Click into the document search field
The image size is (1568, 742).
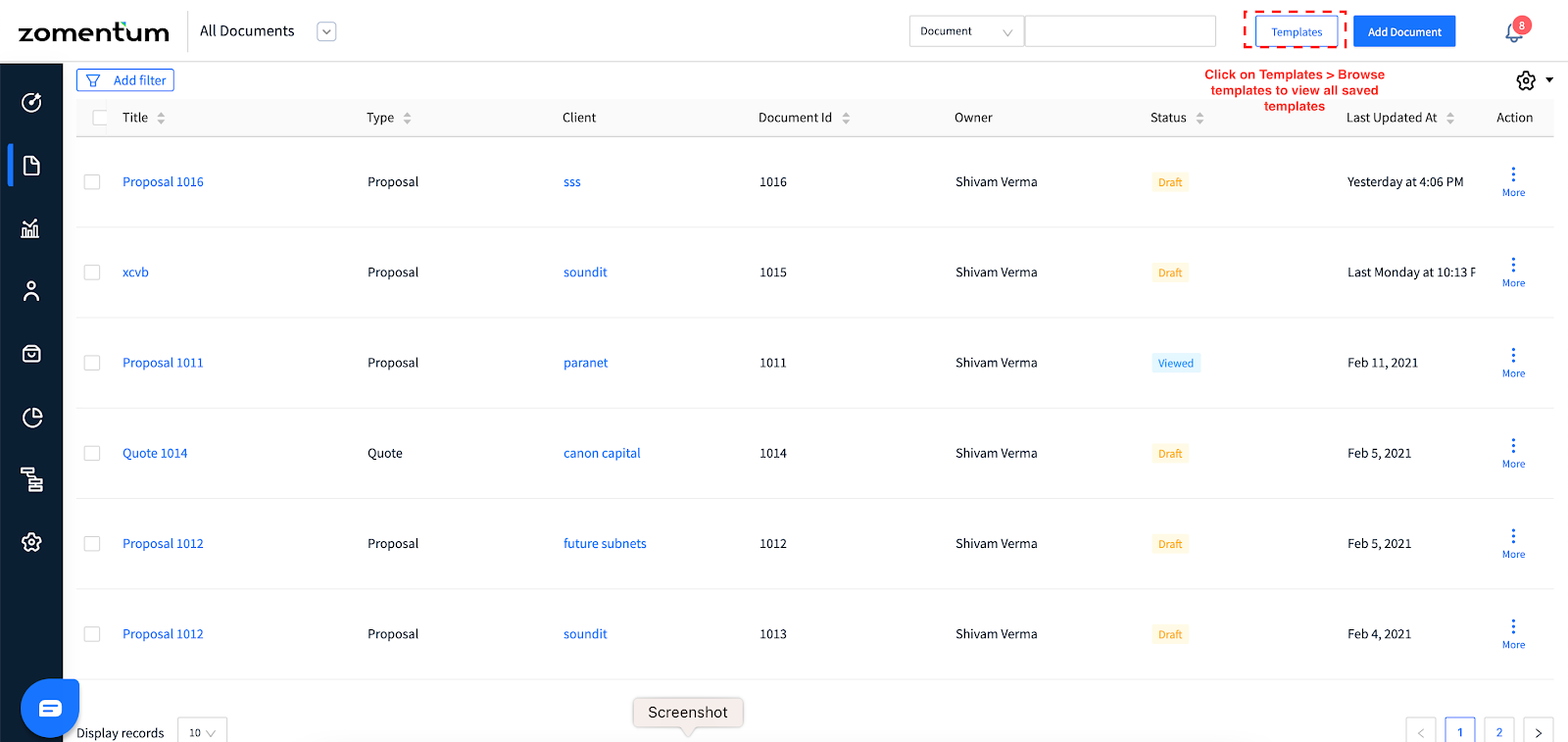point(1120,31)
